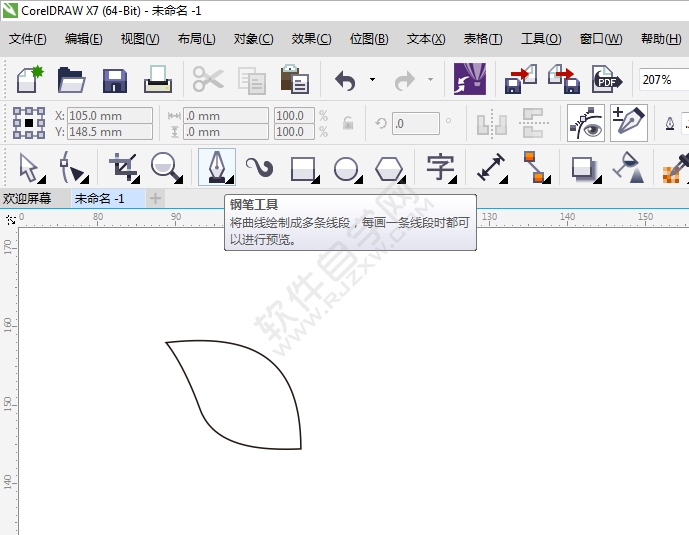
Task: Select the Zoom magnifier tool
Action: pos(167,167)
